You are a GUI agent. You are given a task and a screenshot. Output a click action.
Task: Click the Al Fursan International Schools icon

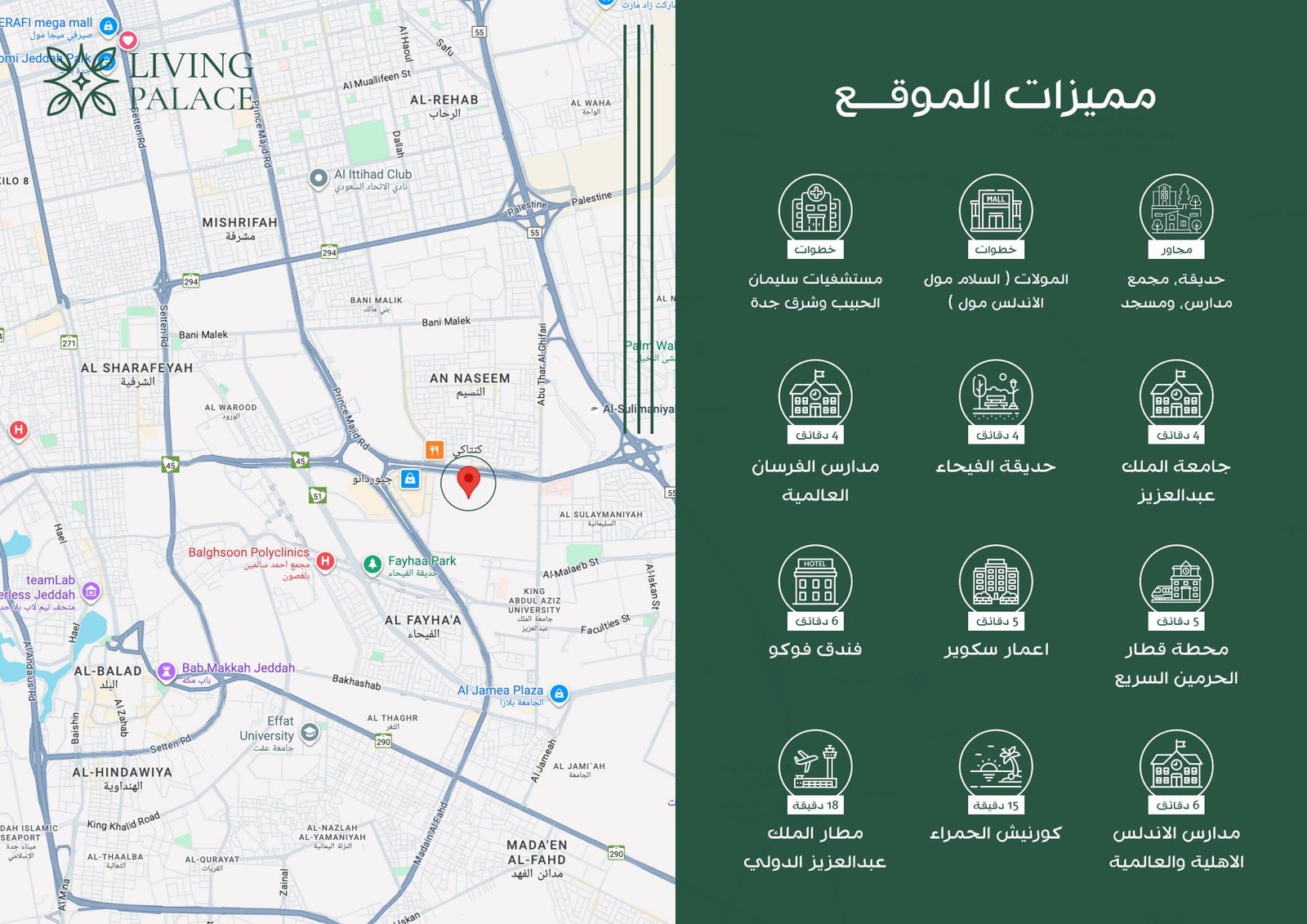tap(815, 396)
